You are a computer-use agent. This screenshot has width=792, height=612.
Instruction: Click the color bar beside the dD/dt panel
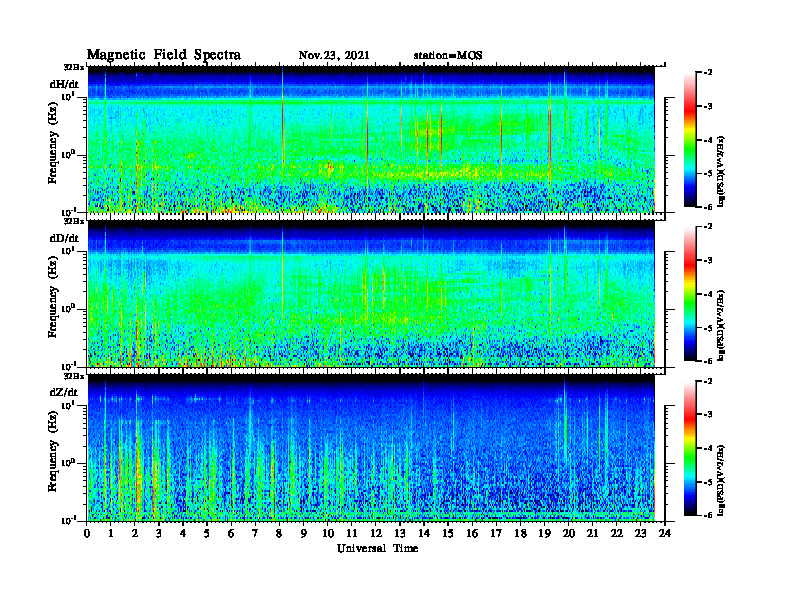point(690,294)
